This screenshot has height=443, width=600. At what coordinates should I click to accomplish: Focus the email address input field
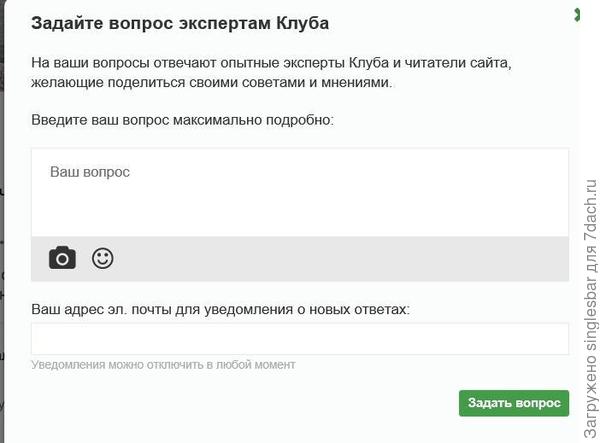[x=299, y=339]
